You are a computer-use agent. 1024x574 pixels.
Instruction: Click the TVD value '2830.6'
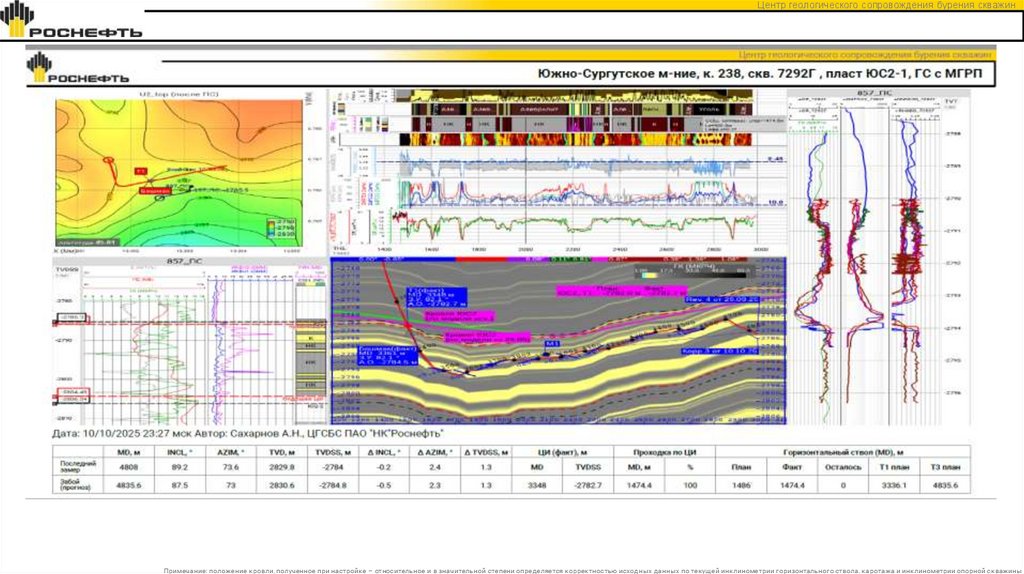coord(281,486)
